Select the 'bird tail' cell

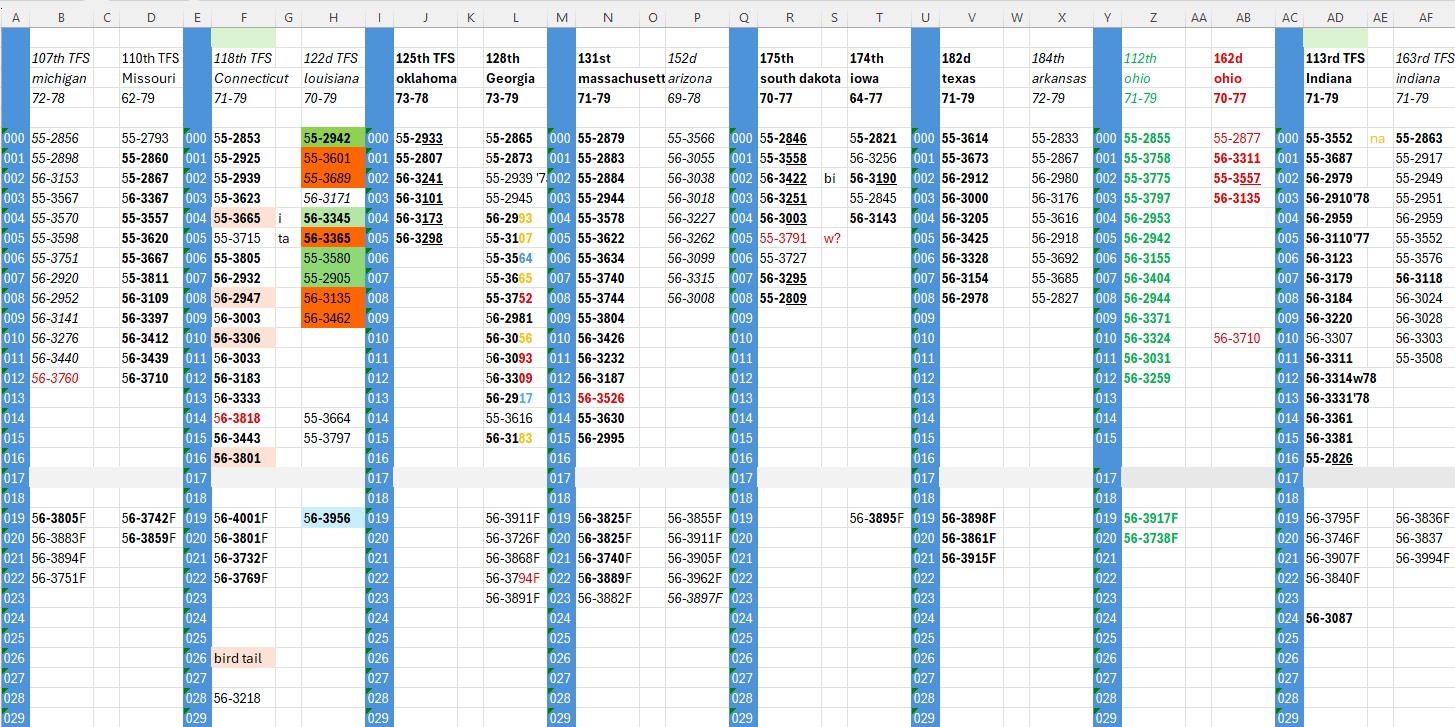tap(243, 658)
